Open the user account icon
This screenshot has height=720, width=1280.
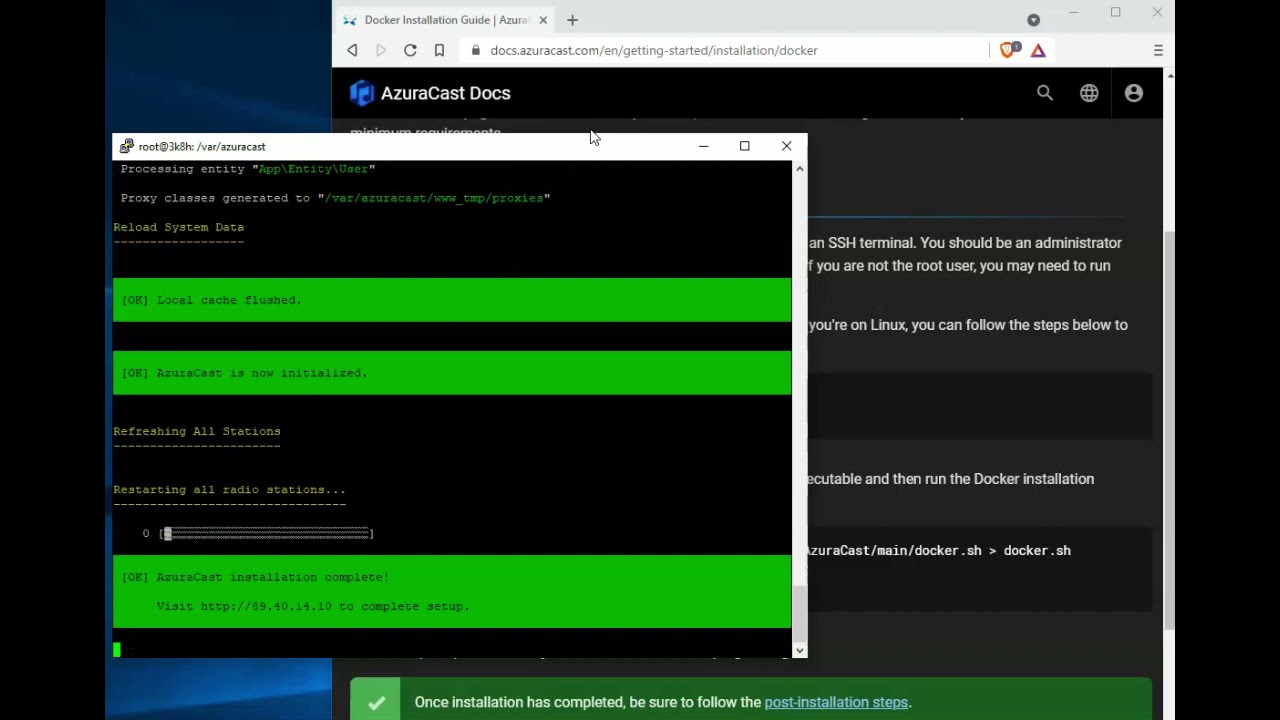pyautogui.click(x=1133, y=93)
